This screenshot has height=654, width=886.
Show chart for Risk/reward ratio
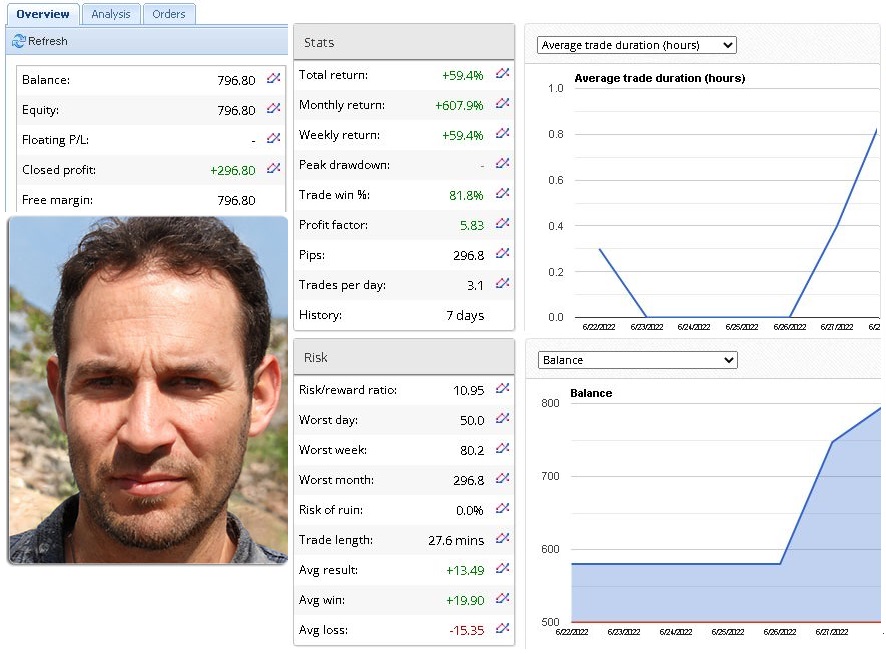(502, 388)
